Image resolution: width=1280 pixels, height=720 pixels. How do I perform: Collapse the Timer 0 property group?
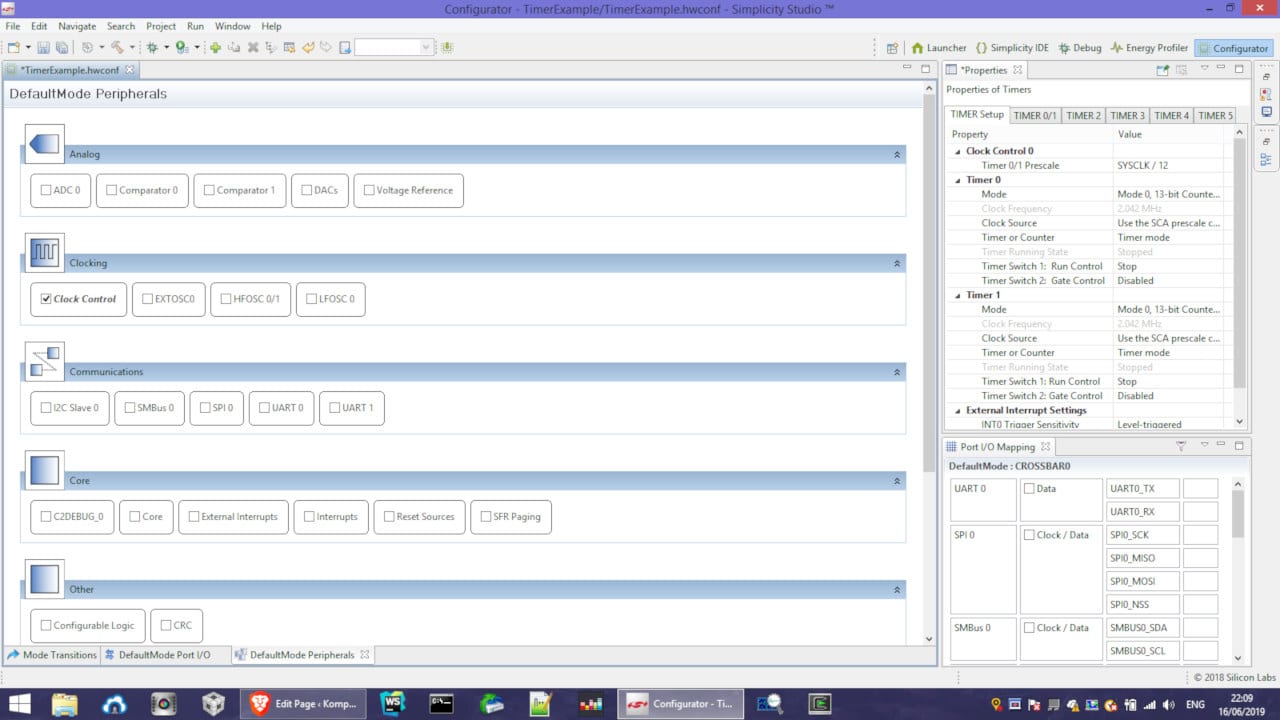[957, 180]
